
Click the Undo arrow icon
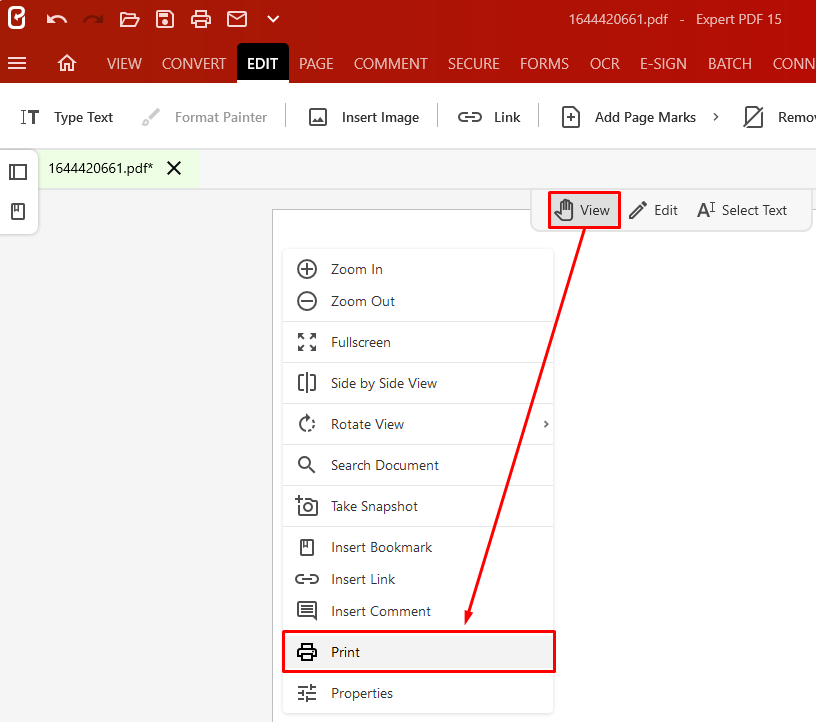pyautogui.click(x=57, y=19)
